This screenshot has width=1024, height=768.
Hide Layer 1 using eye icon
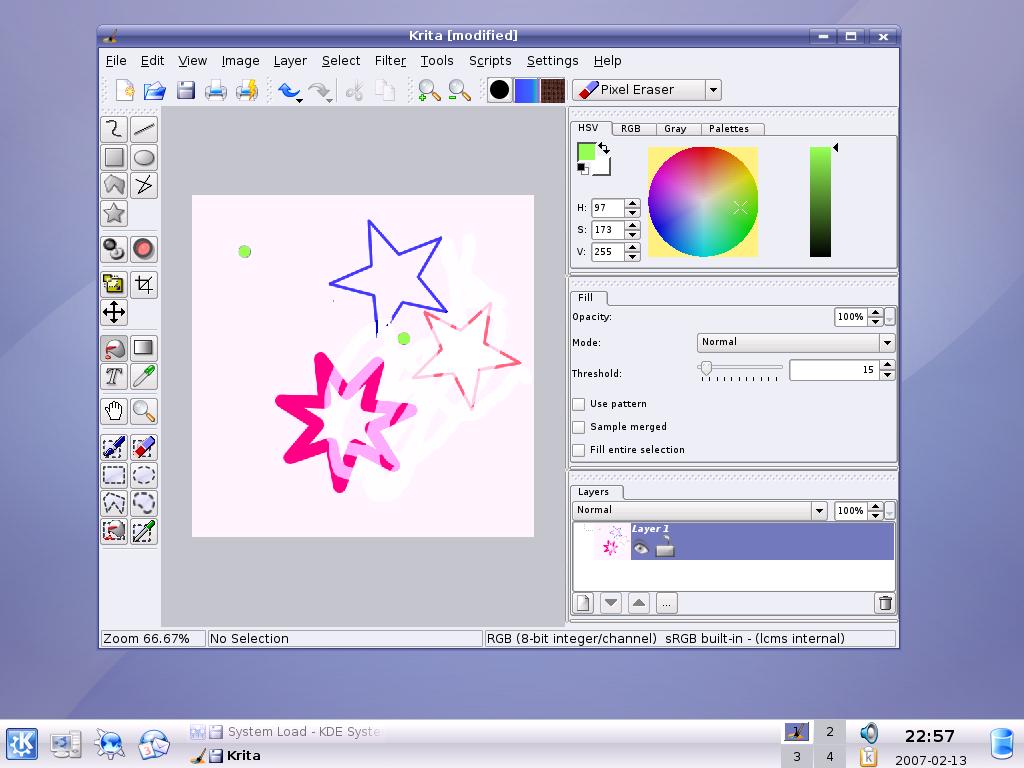click(641, 549)
